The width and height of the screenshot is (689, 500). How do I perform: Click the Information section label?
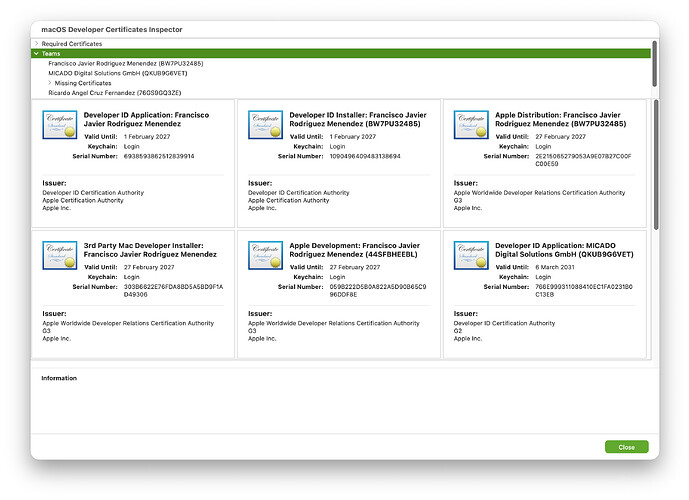coord(59,378)
